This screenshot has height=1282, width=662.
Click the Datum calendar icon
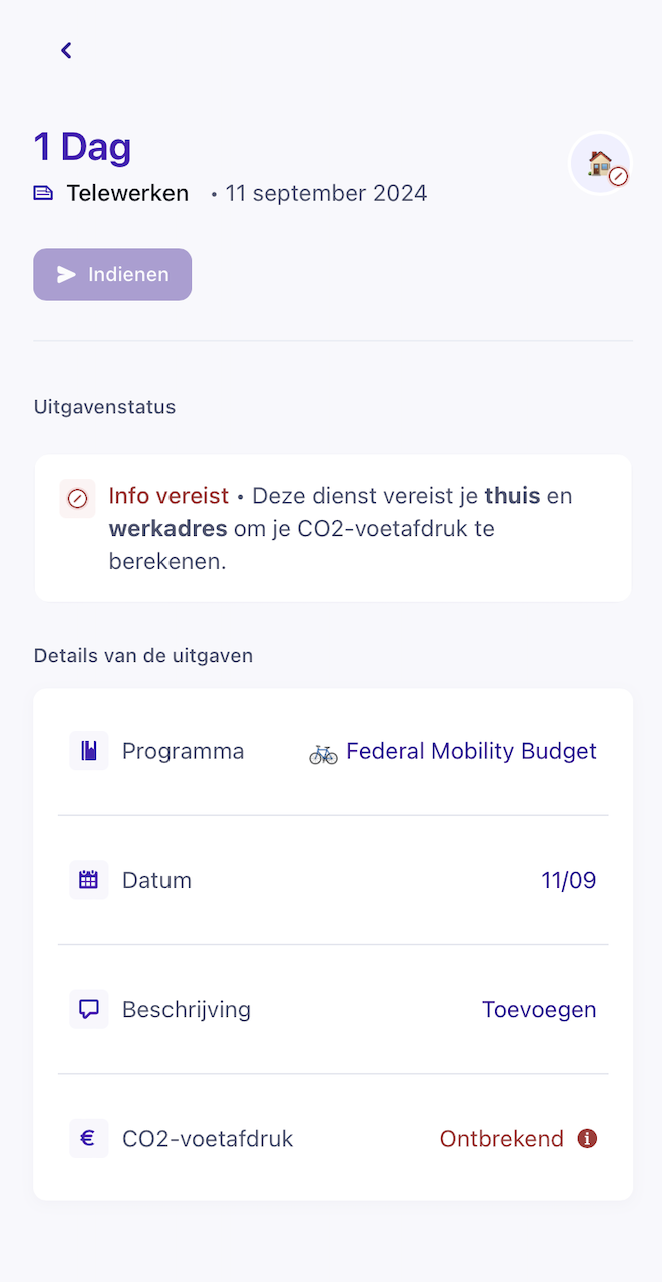point(89,880)
